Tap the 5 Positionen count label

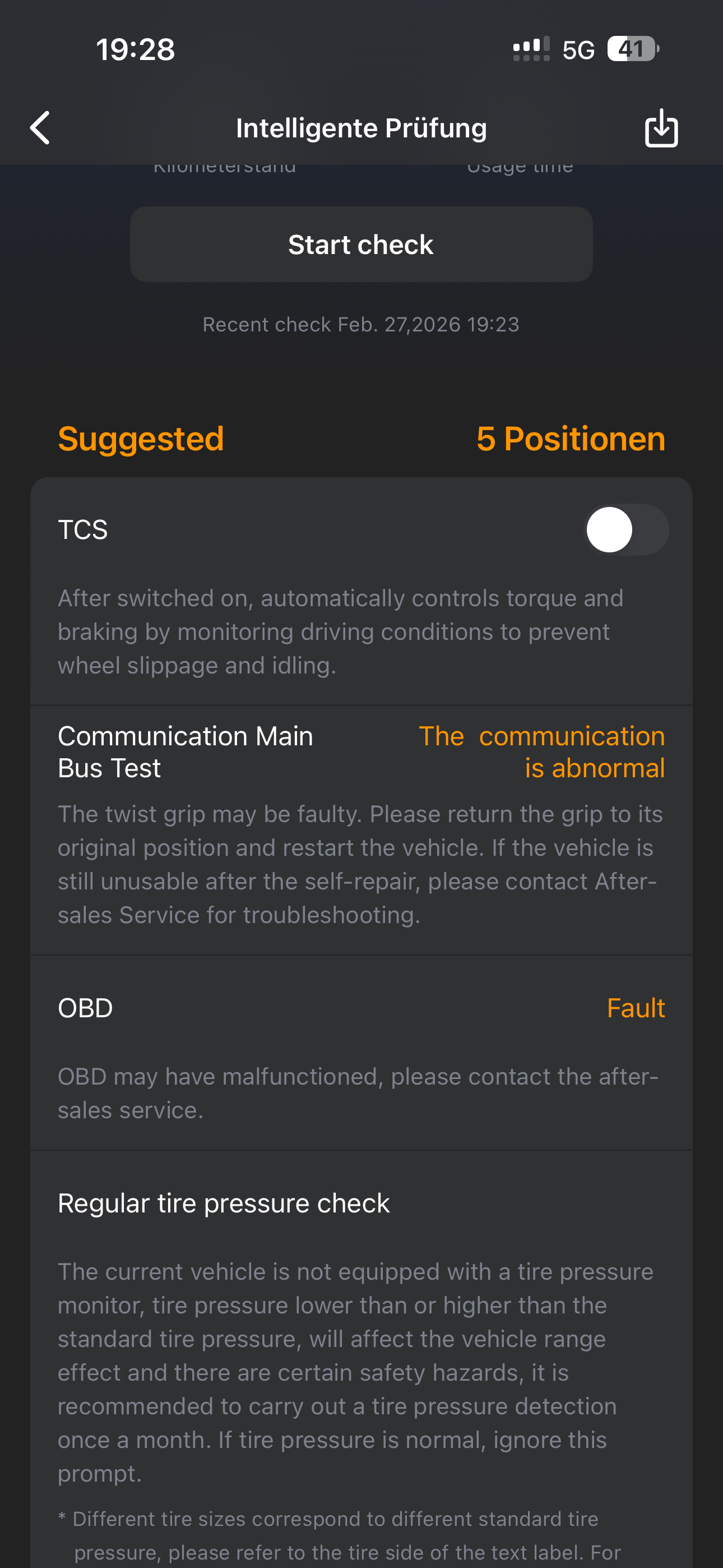(x=570, y=439)
